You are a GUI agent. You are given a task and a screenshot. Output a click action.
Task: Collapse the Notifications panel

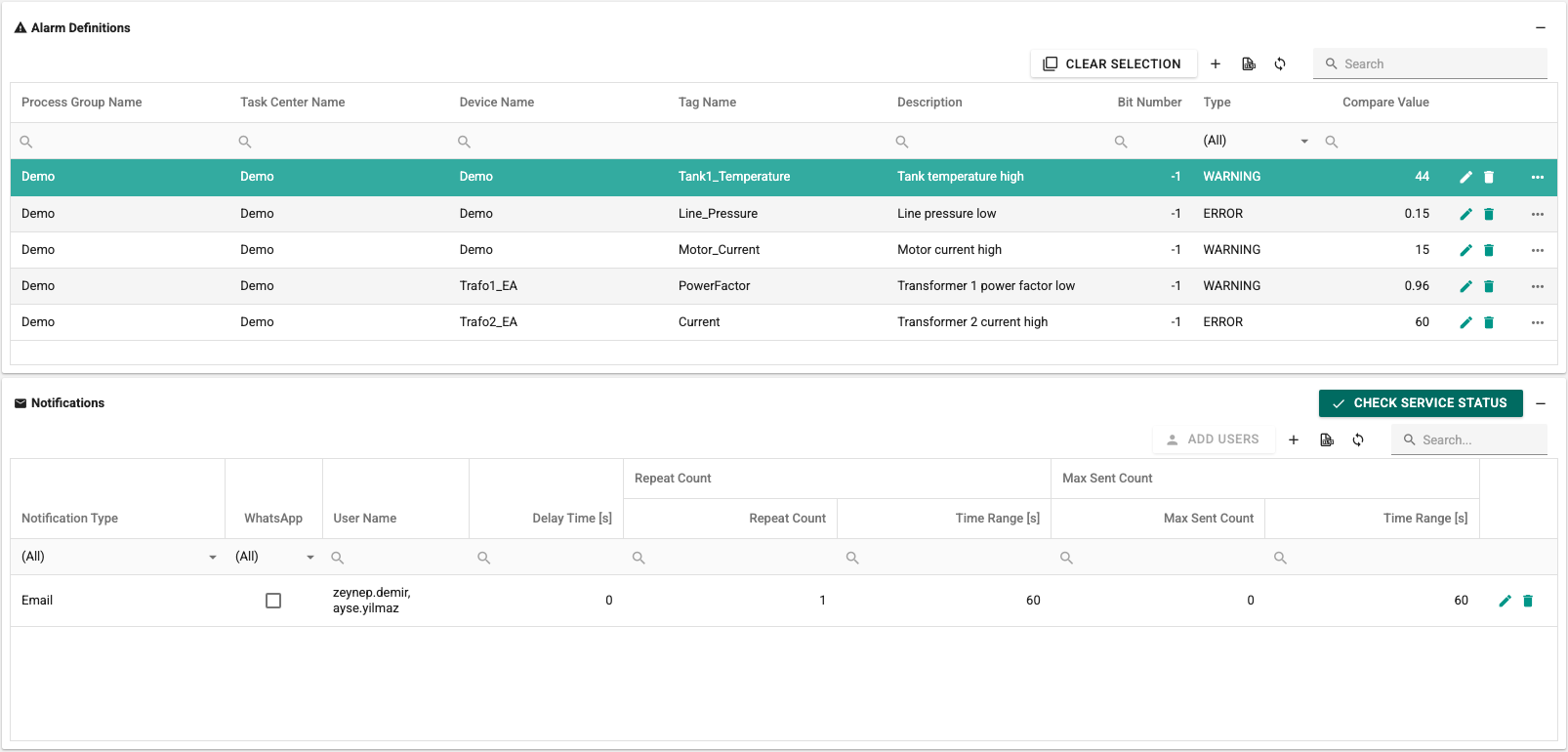tap(1541, 403)
